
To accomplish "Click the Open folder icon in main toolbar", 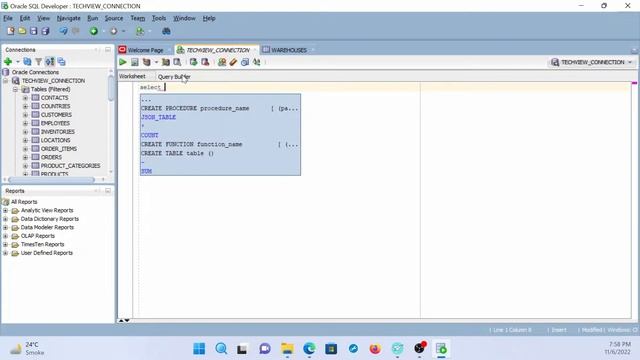I will coord(22,31).
